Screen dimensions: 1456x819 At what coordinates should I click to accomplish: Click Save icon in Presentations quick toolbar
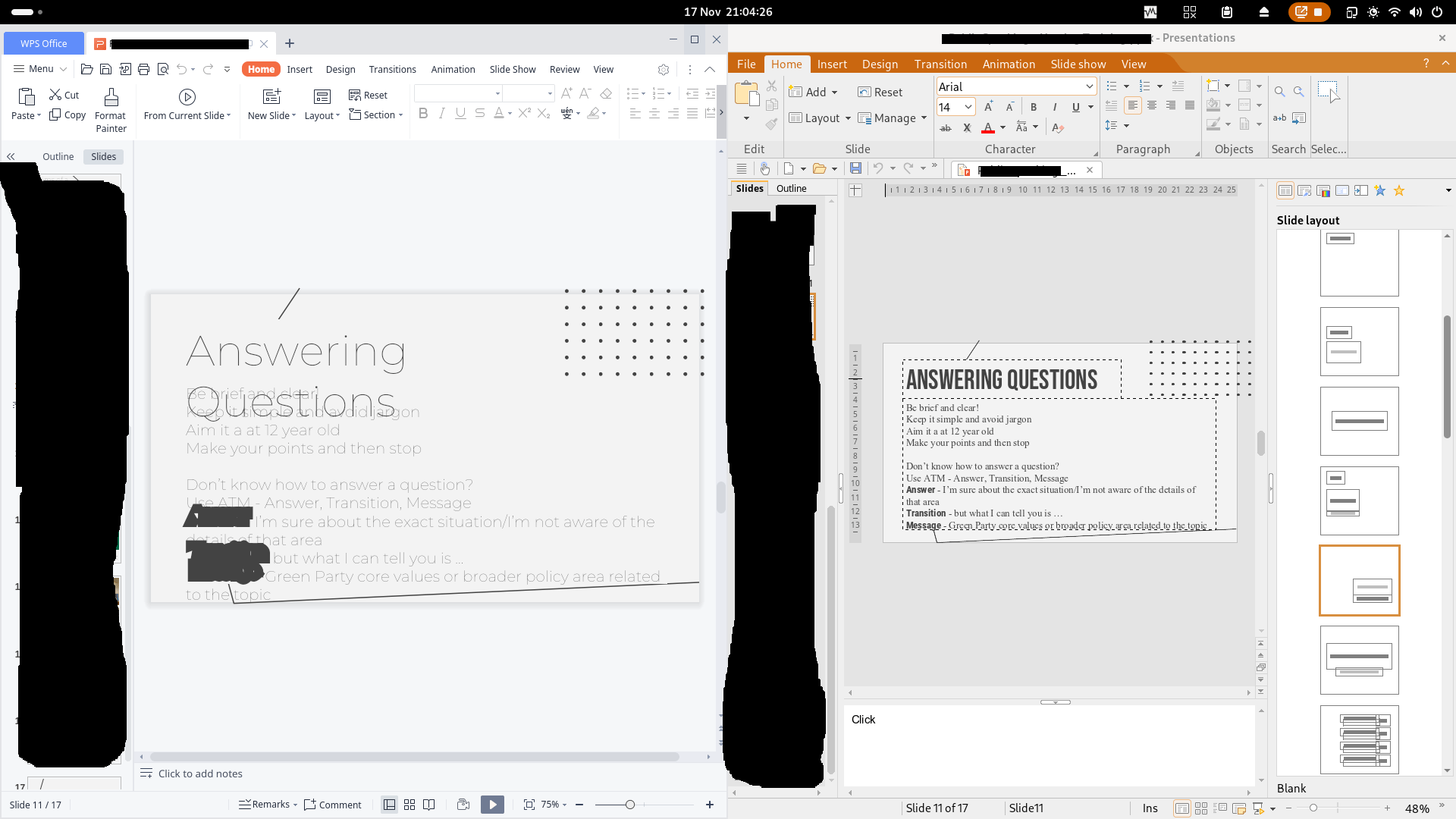[856, 168]
